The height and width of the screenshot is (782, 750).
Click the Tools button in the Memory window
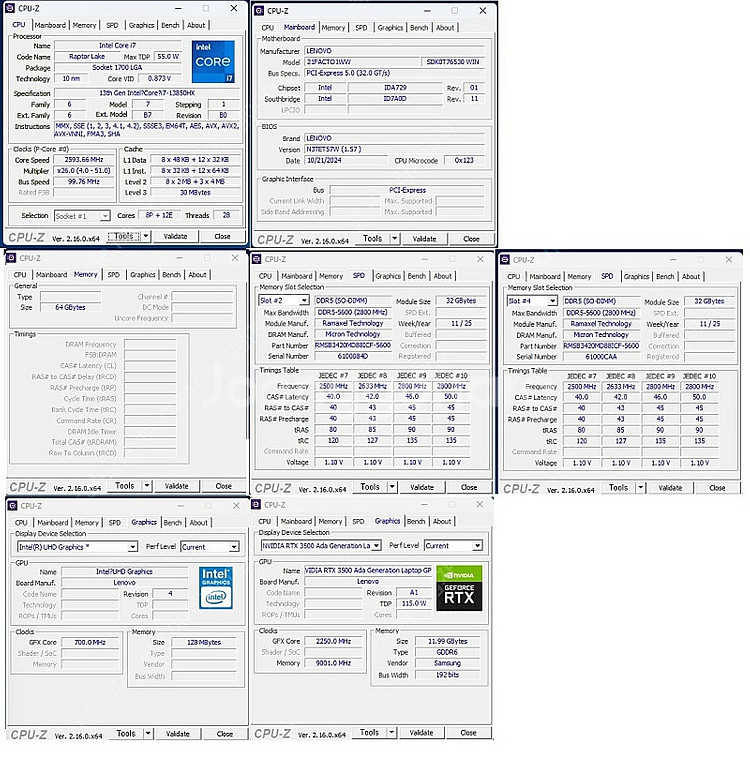125,485
